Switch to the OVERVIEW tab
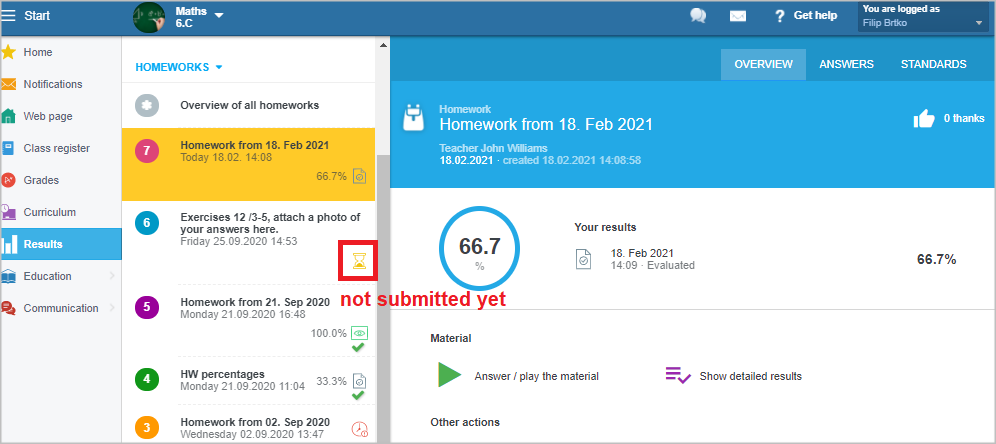Screen dimensions: 996x444 tap(764, 64)
